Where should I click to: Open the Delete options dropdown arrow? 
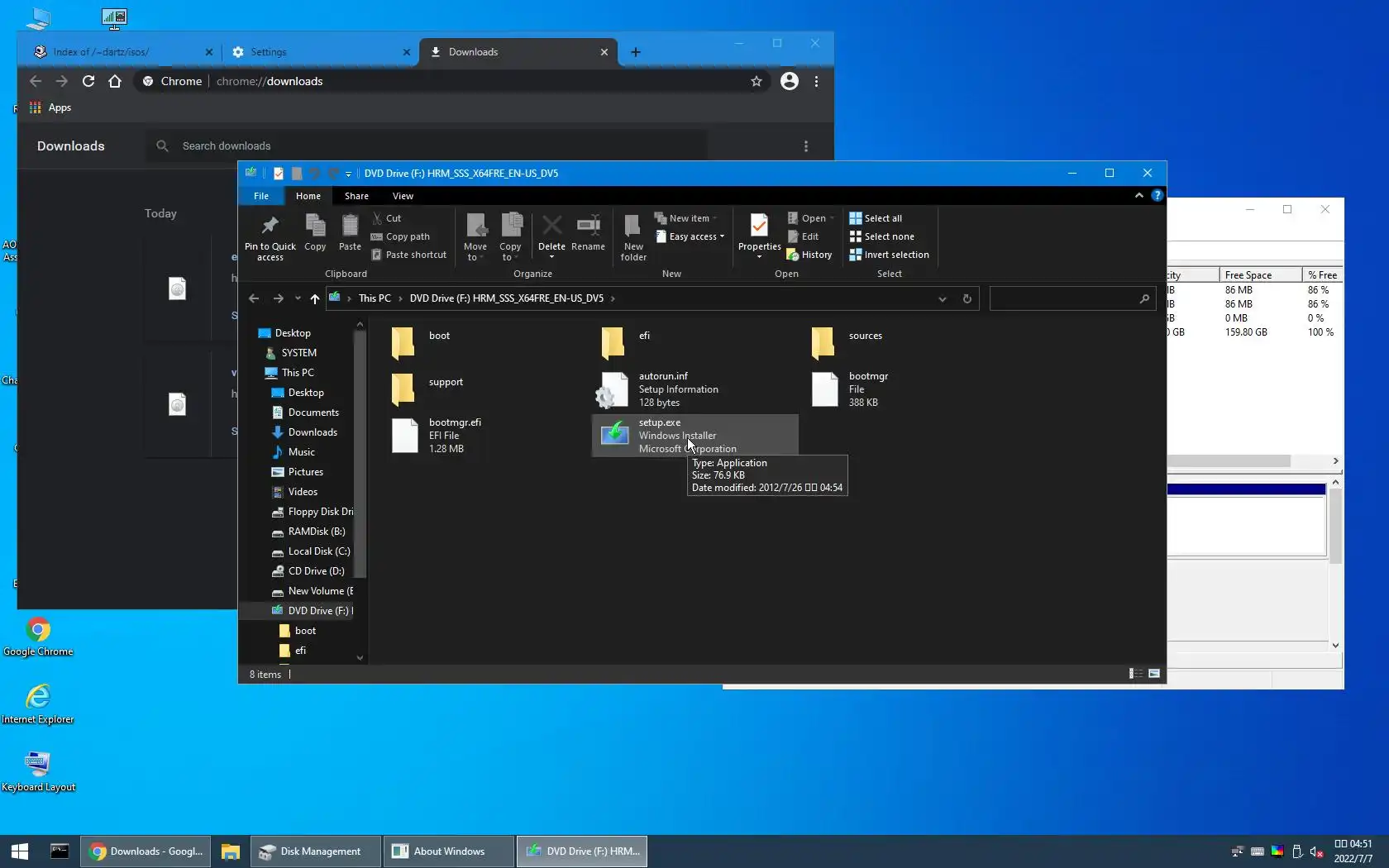pos(551,257)
